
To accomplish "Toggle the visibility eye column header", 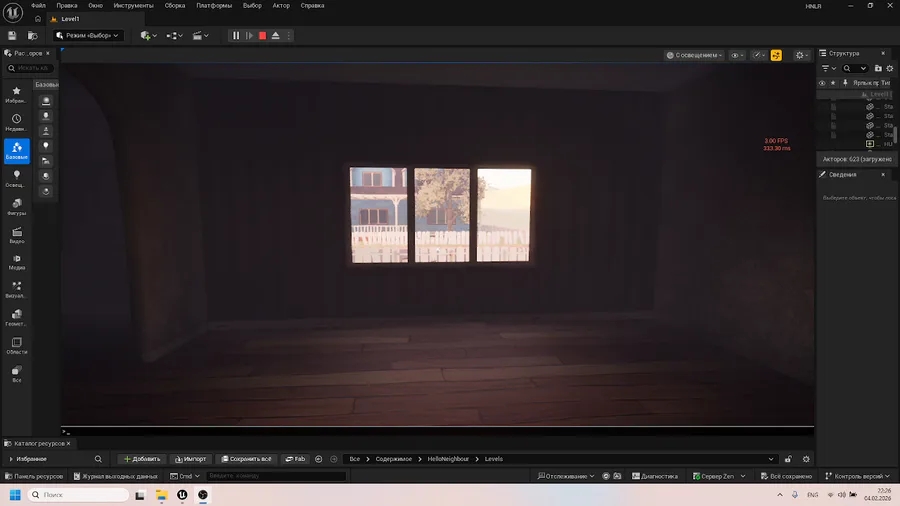I will 822,83.
